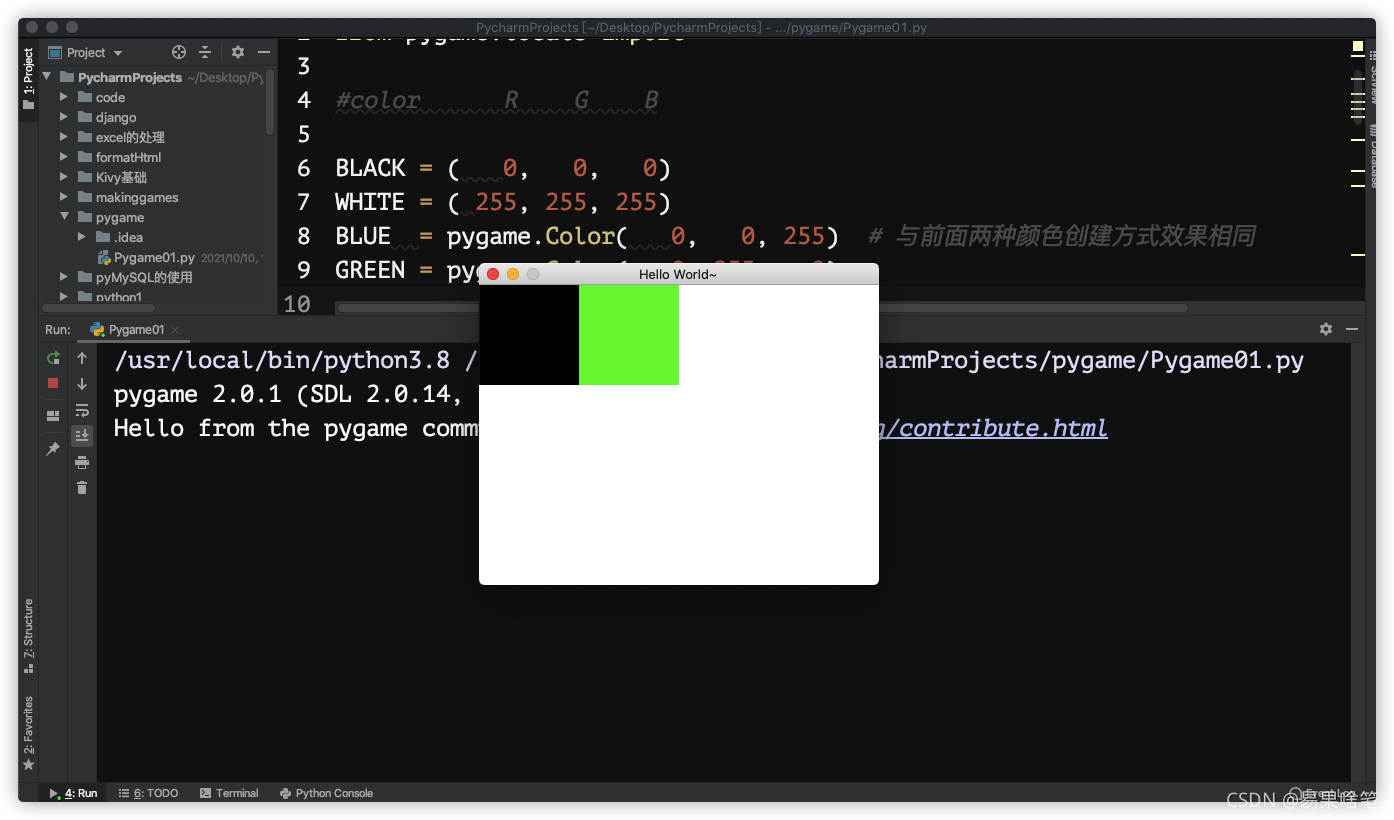Select Pygame01.py in project tree
Viewport: 1394px width, 820px height.
click(153, 257)
